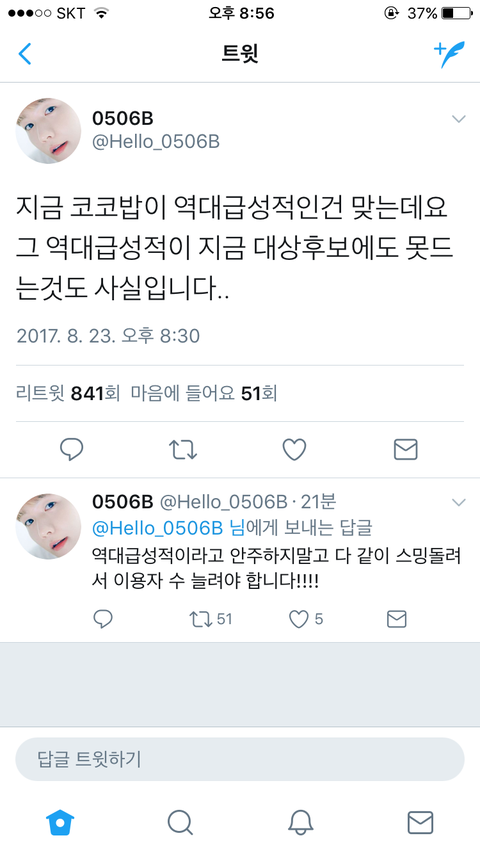Open the Notifications bell tab
The height and width of the screenshot is (854, 480).
tap(300, 822)
